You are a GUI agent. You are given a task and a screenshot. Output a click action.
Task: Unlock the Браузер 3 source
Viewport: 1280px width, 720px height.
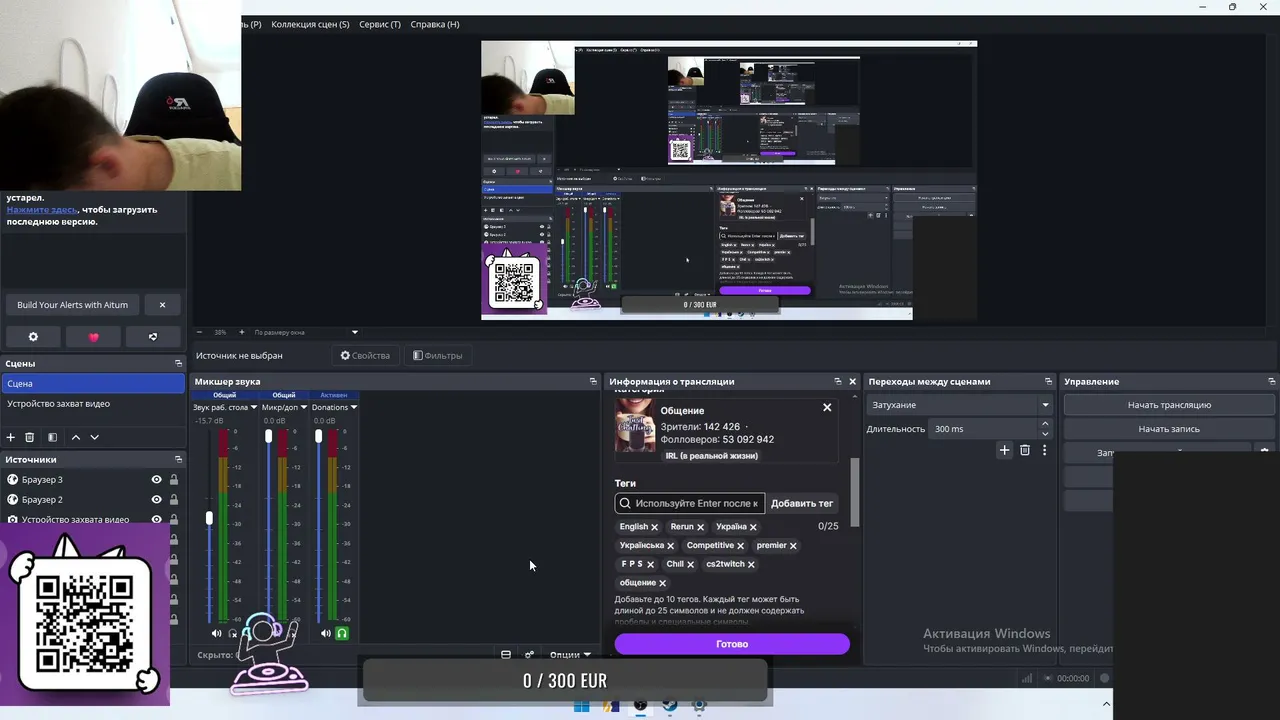click(x=174, y=480)
